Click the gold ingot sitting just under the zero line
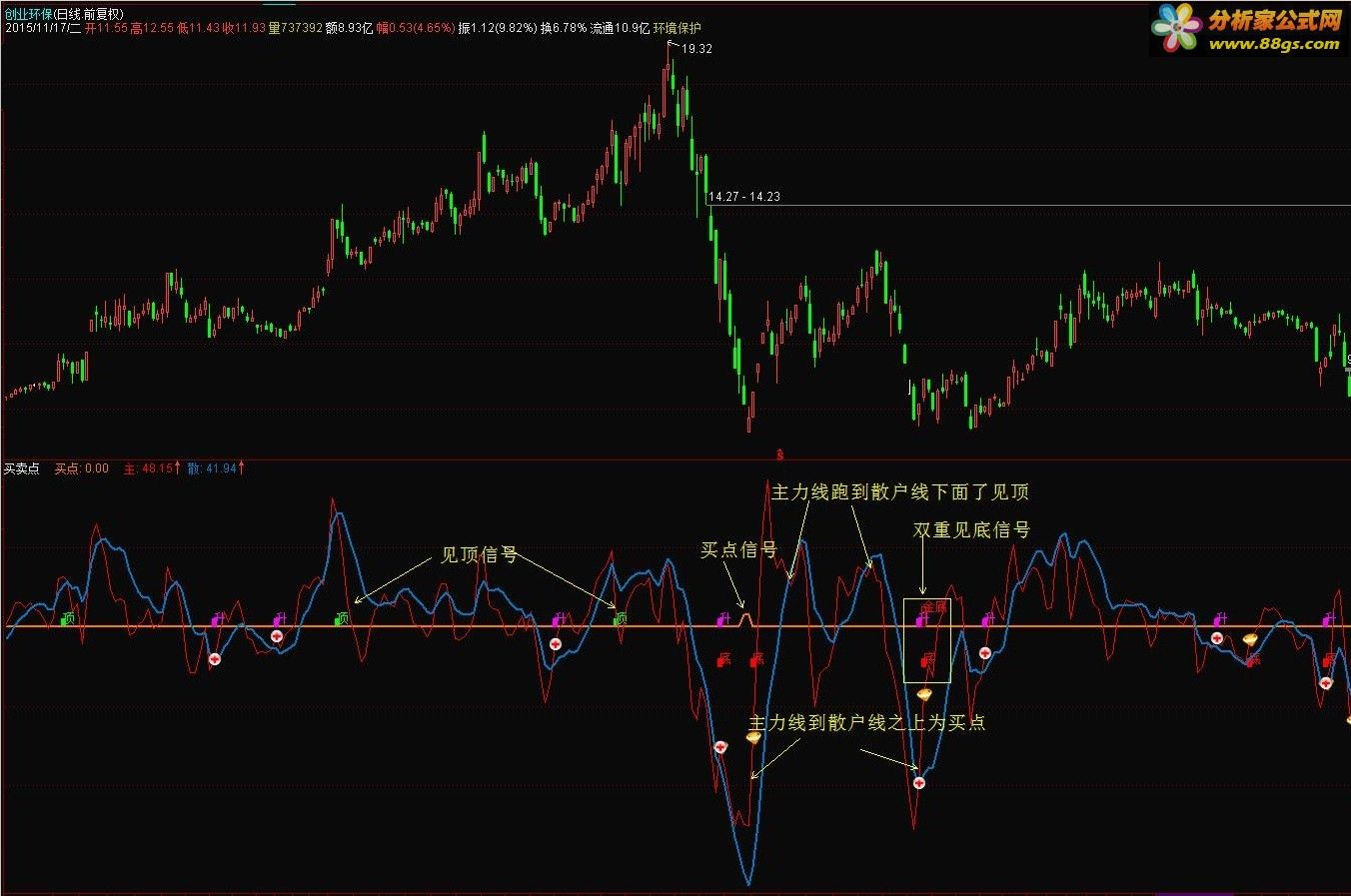Viewport: 1351px width, 896px height. tap(1250, 638)
